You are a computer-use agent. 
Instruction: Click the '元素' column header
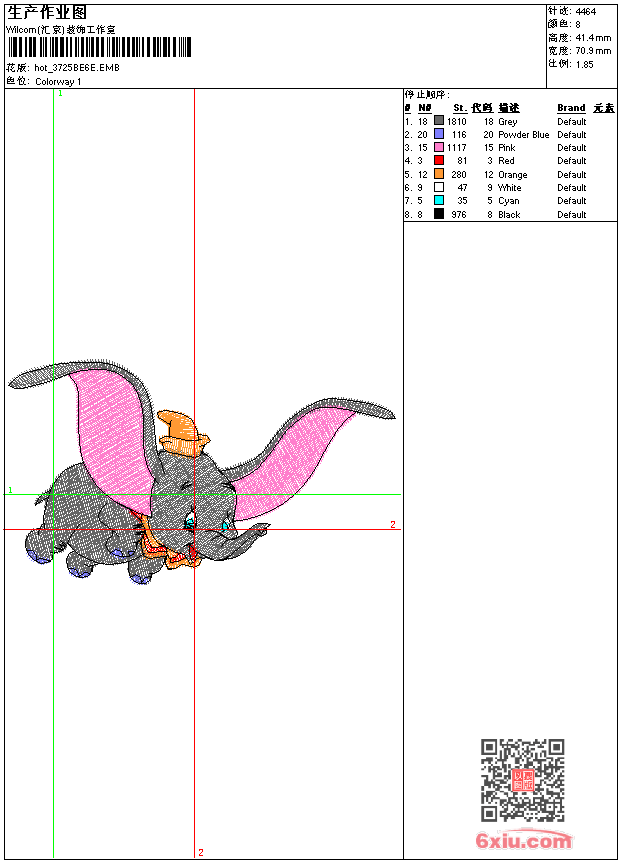[604, 108]
